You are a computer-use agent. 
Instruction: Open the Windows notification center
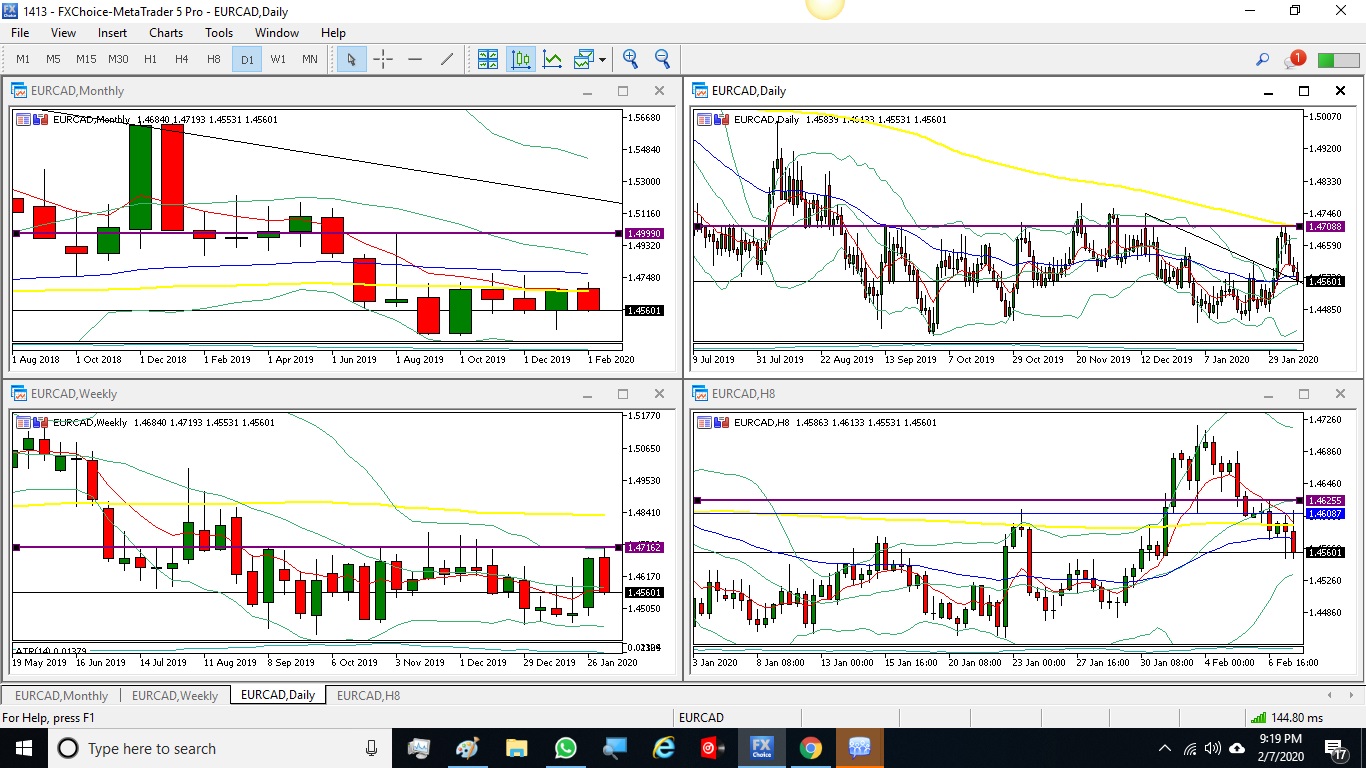pyautogui.click(x=1336, y=748)
